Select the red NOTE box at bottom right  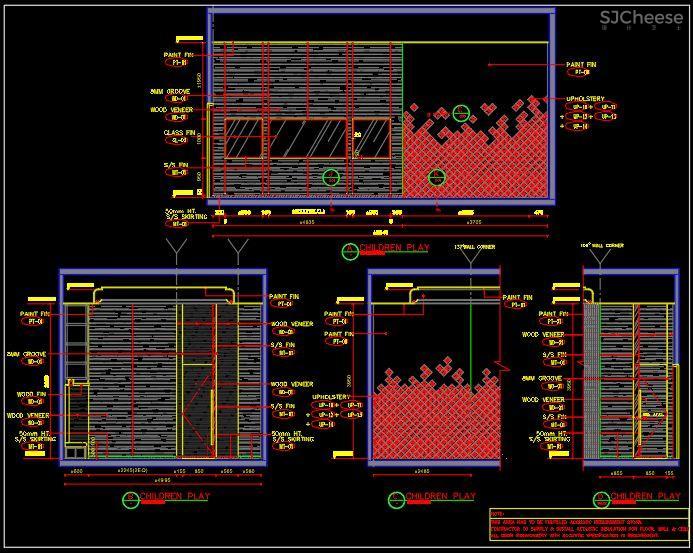[588, 525]
